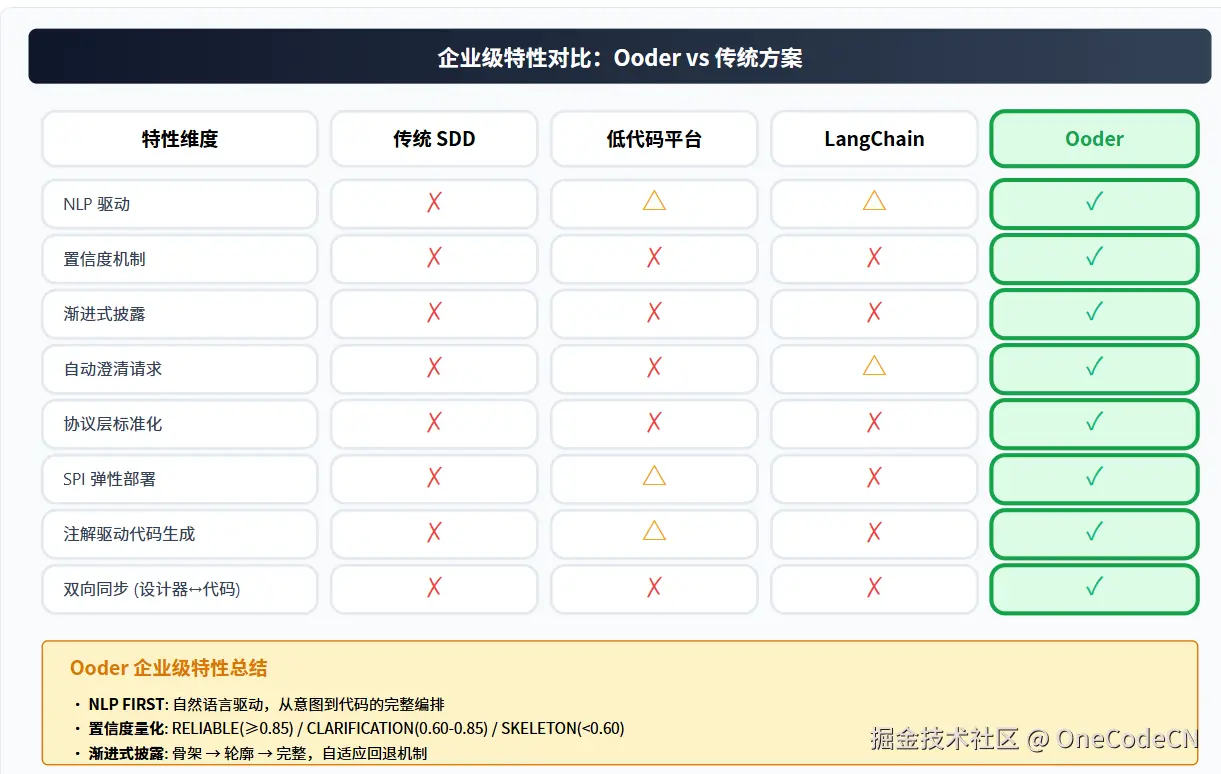Image resolution: width=1221 pixels, height=774 pixels.
Task: Click the triangle for SPI 弹性部署 under 低代码平台
Action: 654,476
